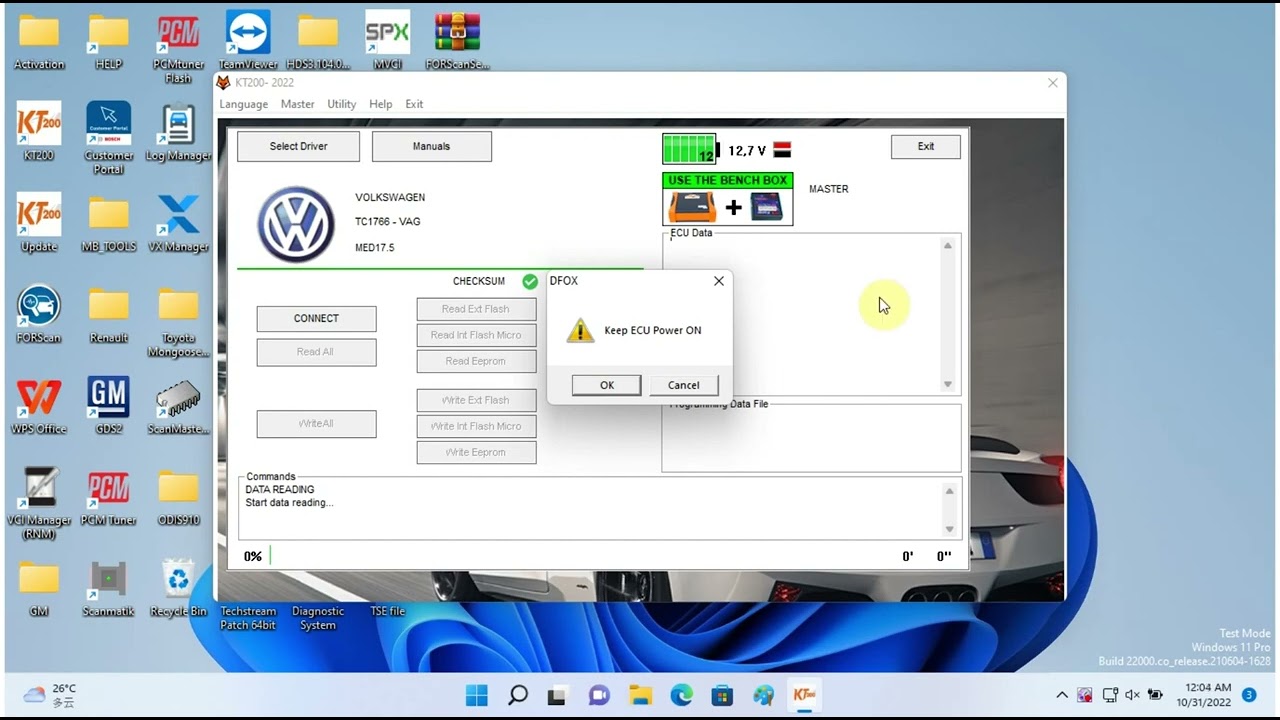
Task: Open the MB_TOOLS folder
Action: click(x=108, y=223)
